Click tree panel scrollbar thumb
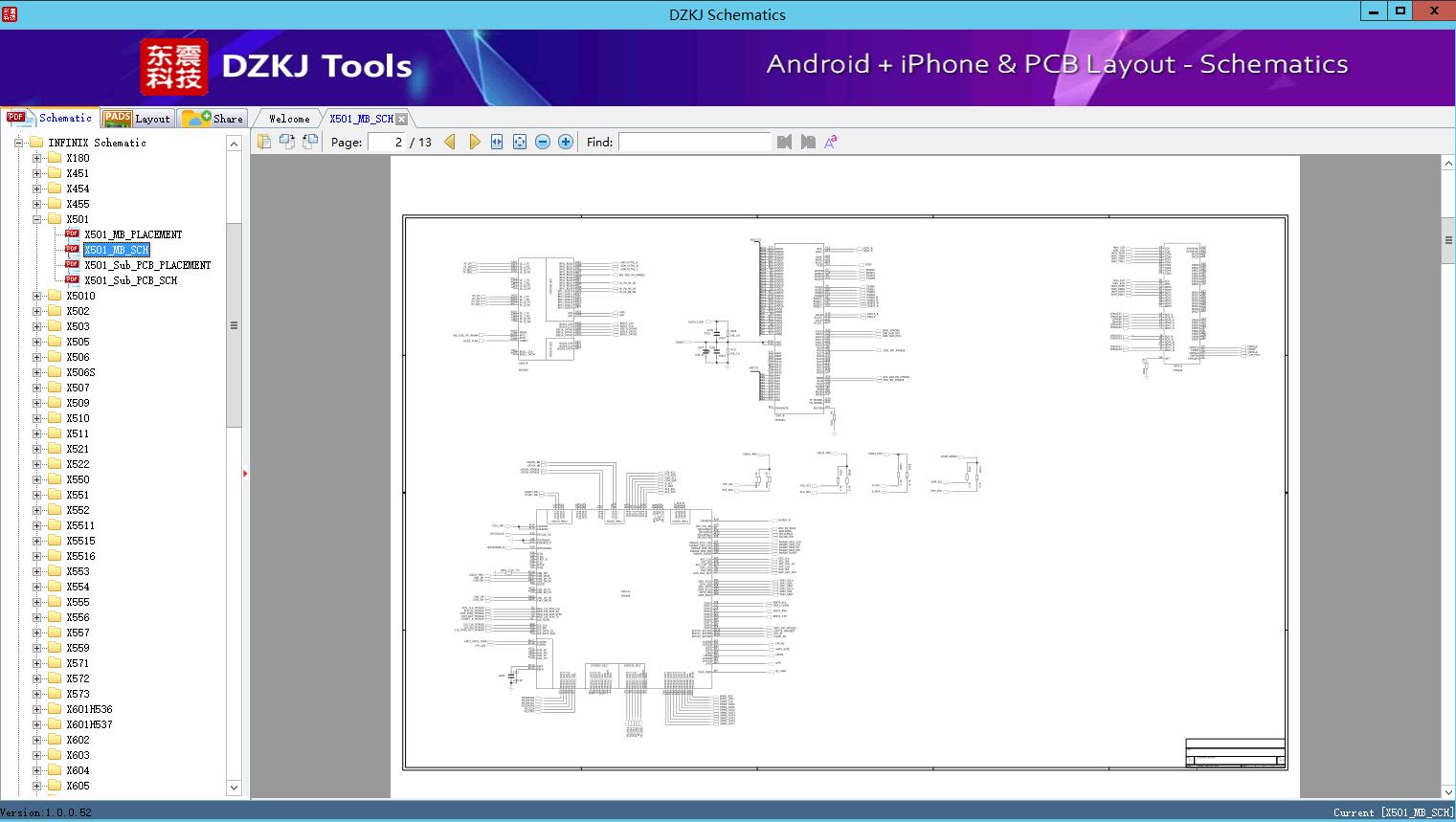The image size is (1456, 822). tap(234, 325)
